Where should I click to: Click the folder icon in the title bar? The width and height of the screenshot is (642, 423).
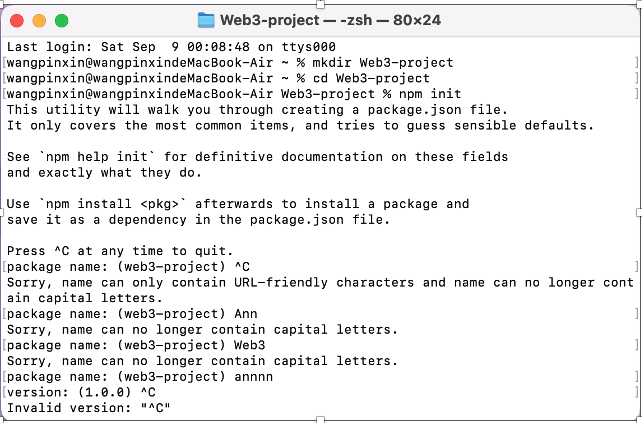(x=207, y=20)
